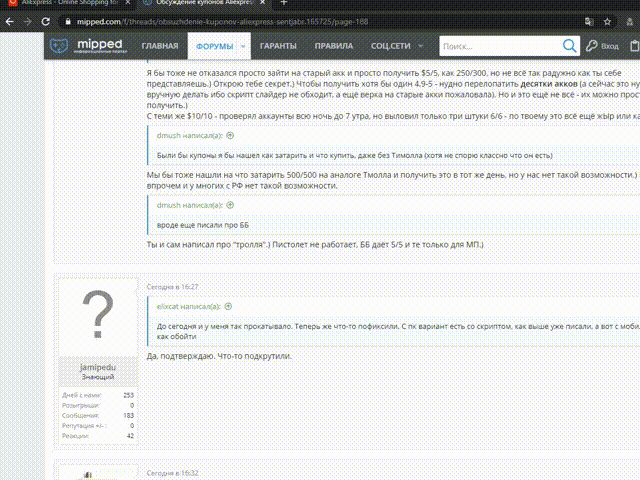The width and height of the screenshot is (640, 480).
Task: Open 'elixcat написал(а):' quote link
Action: point(189,307)
